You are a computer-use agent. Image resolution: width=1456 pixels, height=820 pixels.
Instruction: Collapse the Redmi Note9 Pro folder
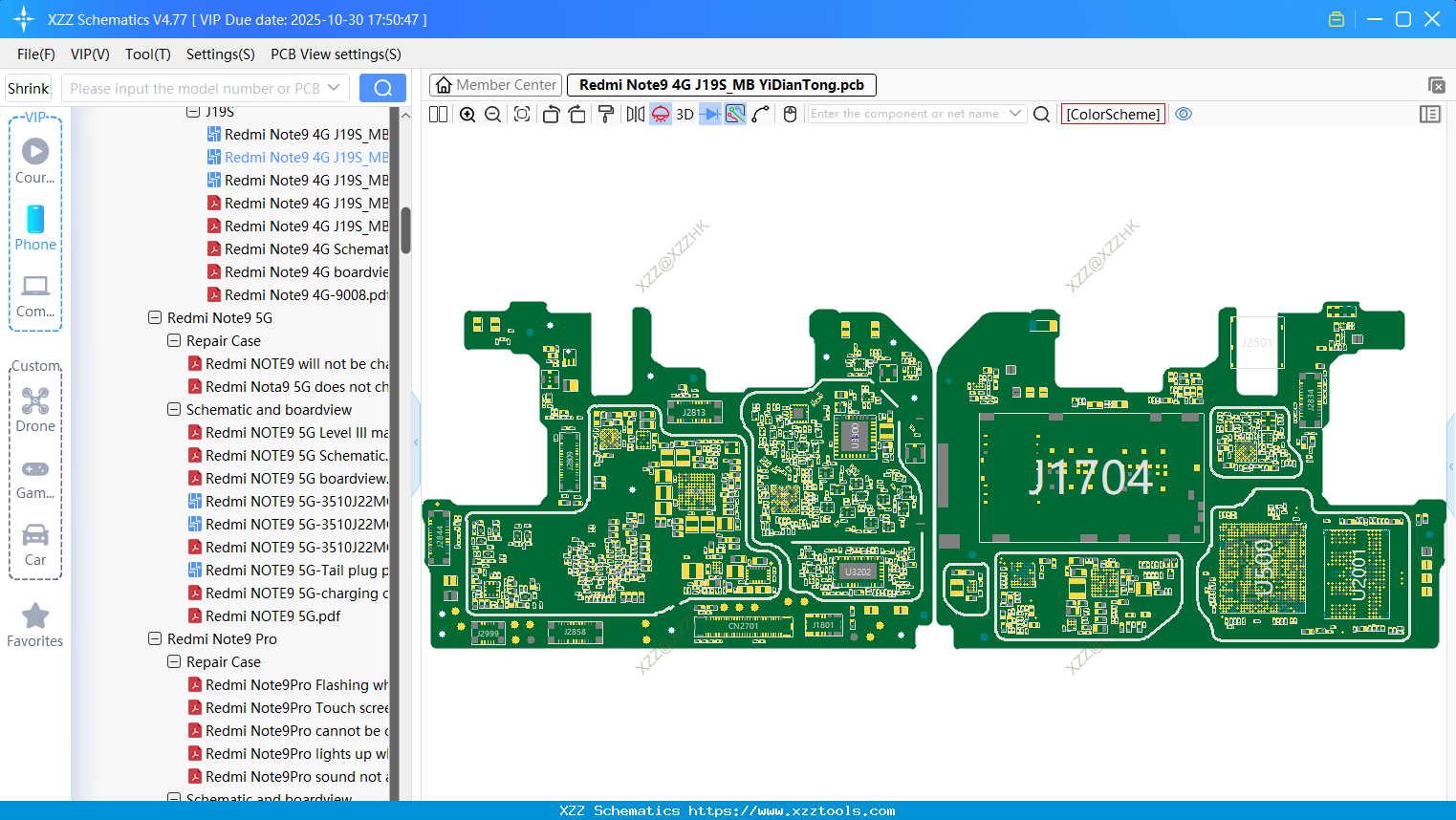[x=155, y=639]
